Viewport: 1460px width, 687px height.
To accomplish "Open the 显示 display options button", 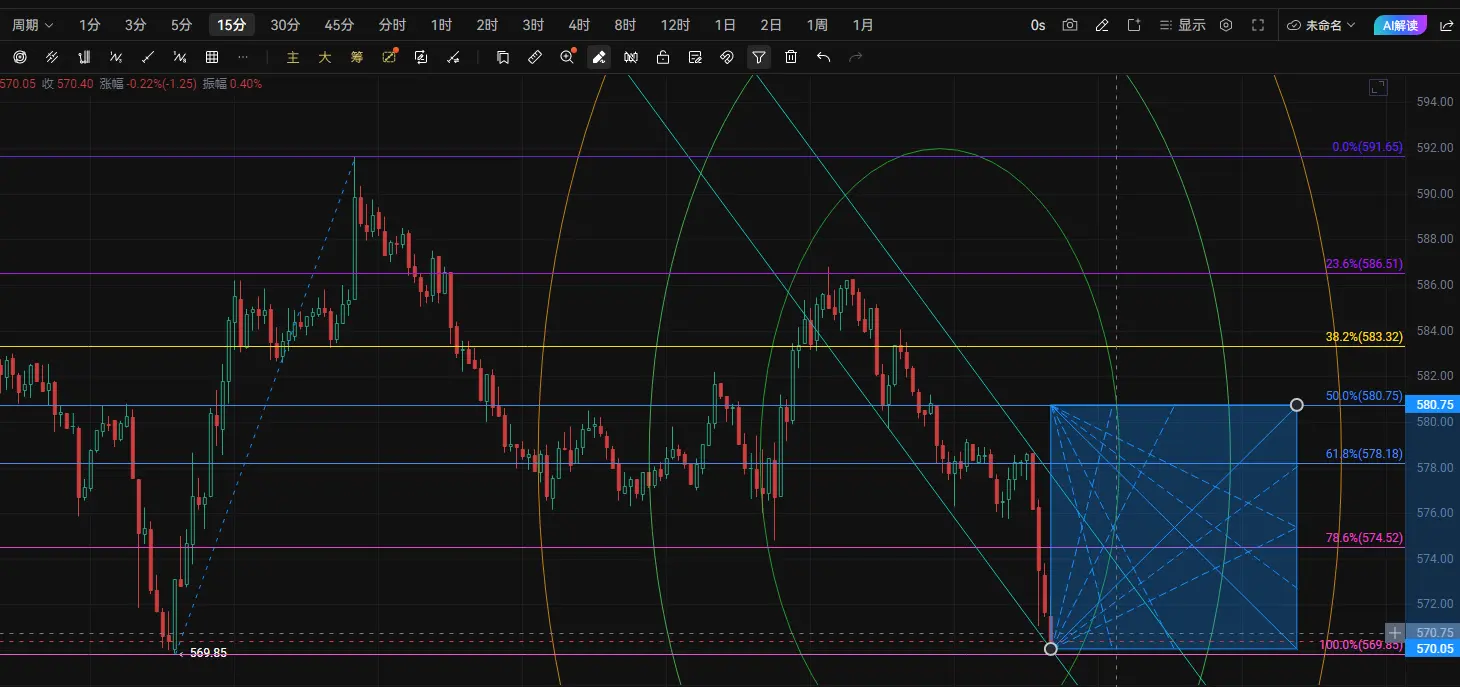I will [1181, 25].
